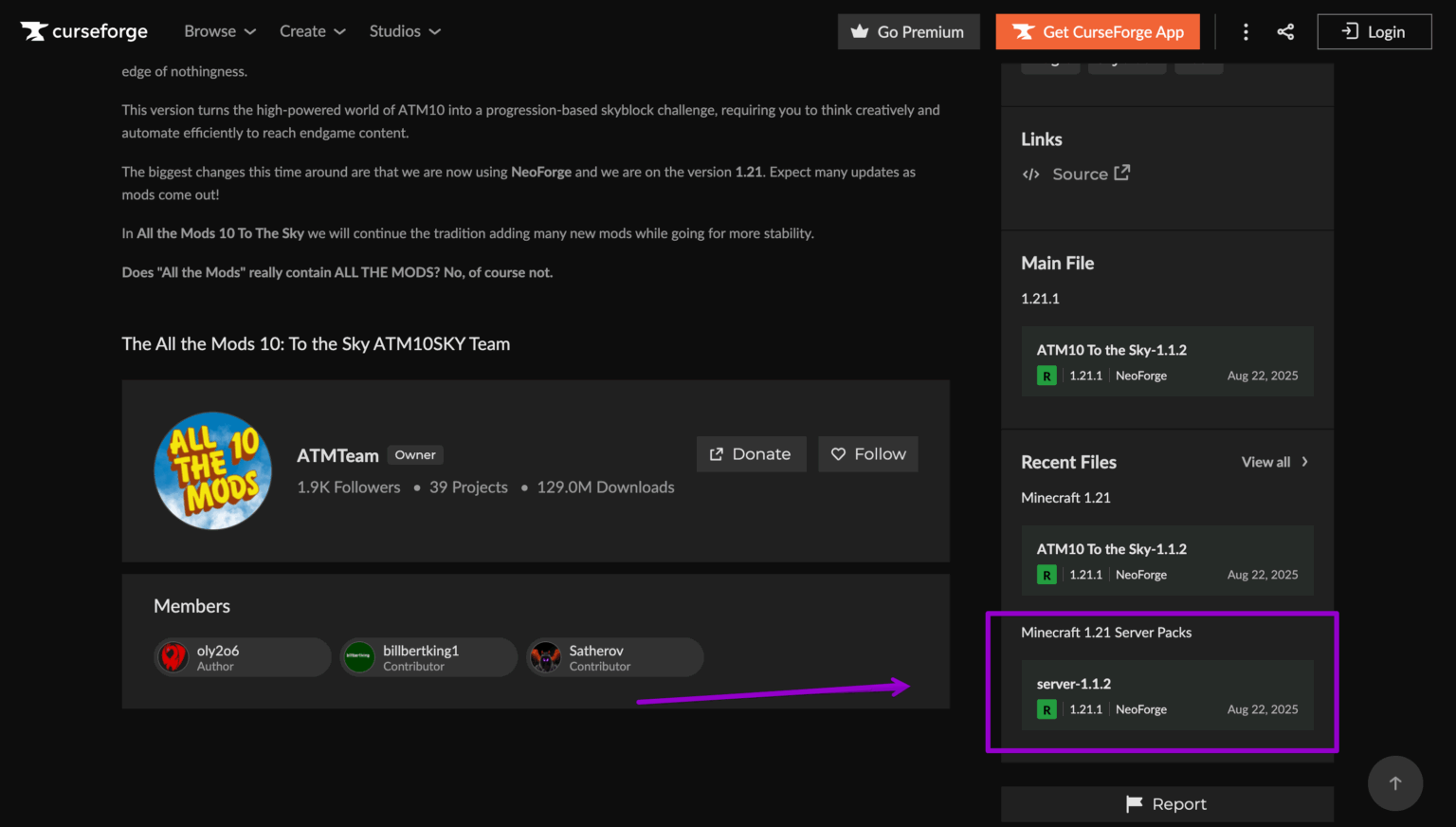Open oly2o6 member avatar

[173, 656]
